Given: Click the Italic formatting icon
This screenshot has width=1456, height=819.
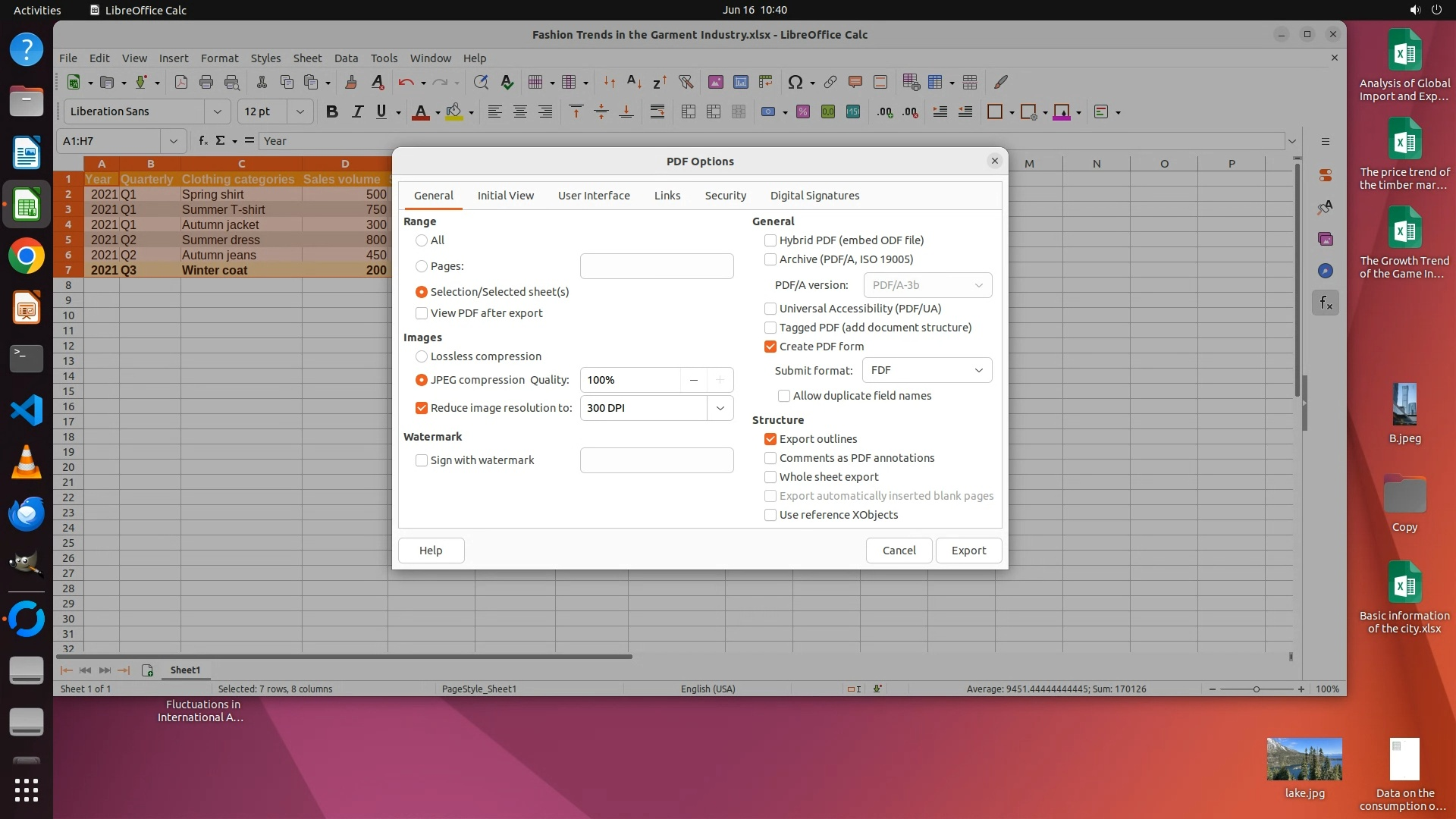Looking at the screenshot, I should (356, 111).
